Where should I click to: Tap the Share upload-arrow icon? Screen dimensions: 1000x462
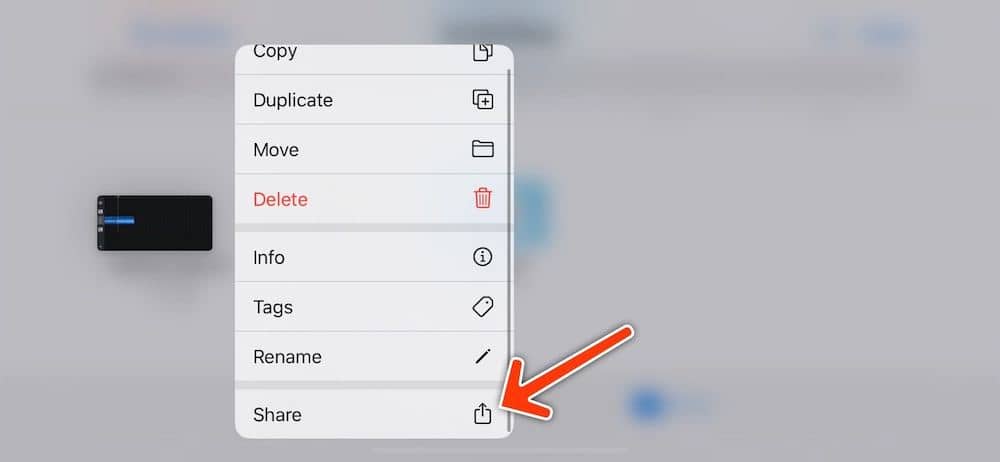483,414
